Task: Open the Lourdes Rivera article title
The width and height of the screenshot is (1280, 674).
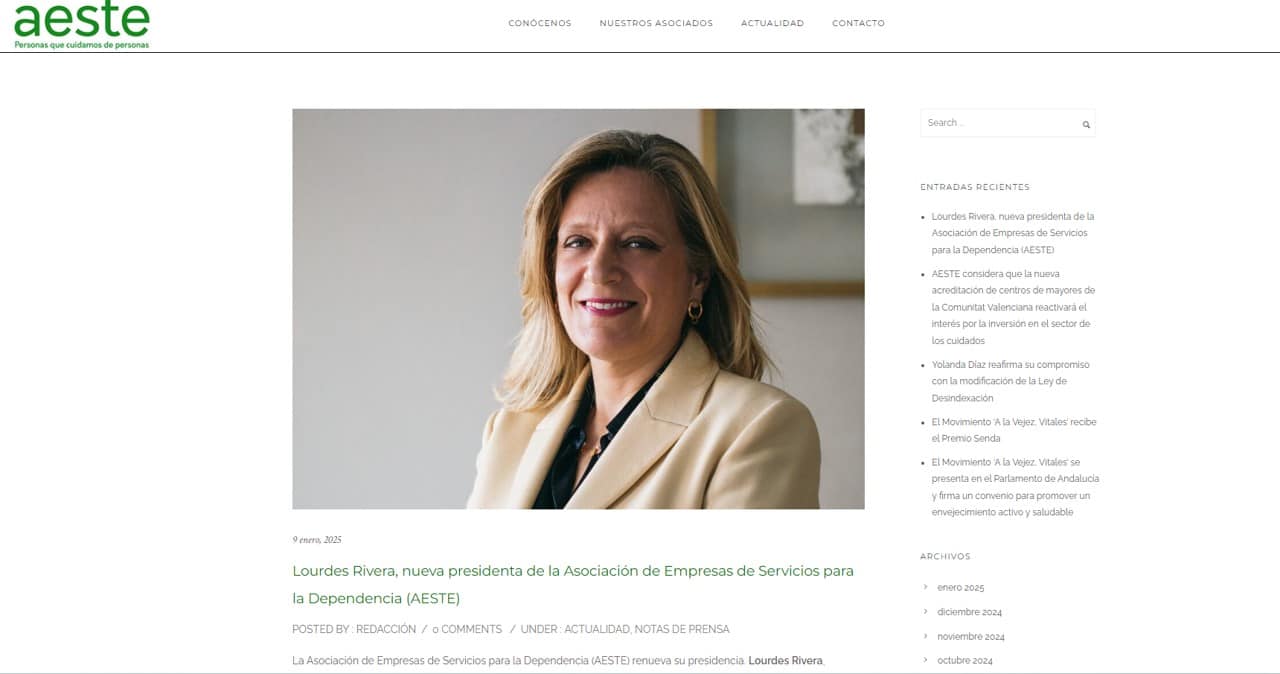Action: 573,585
